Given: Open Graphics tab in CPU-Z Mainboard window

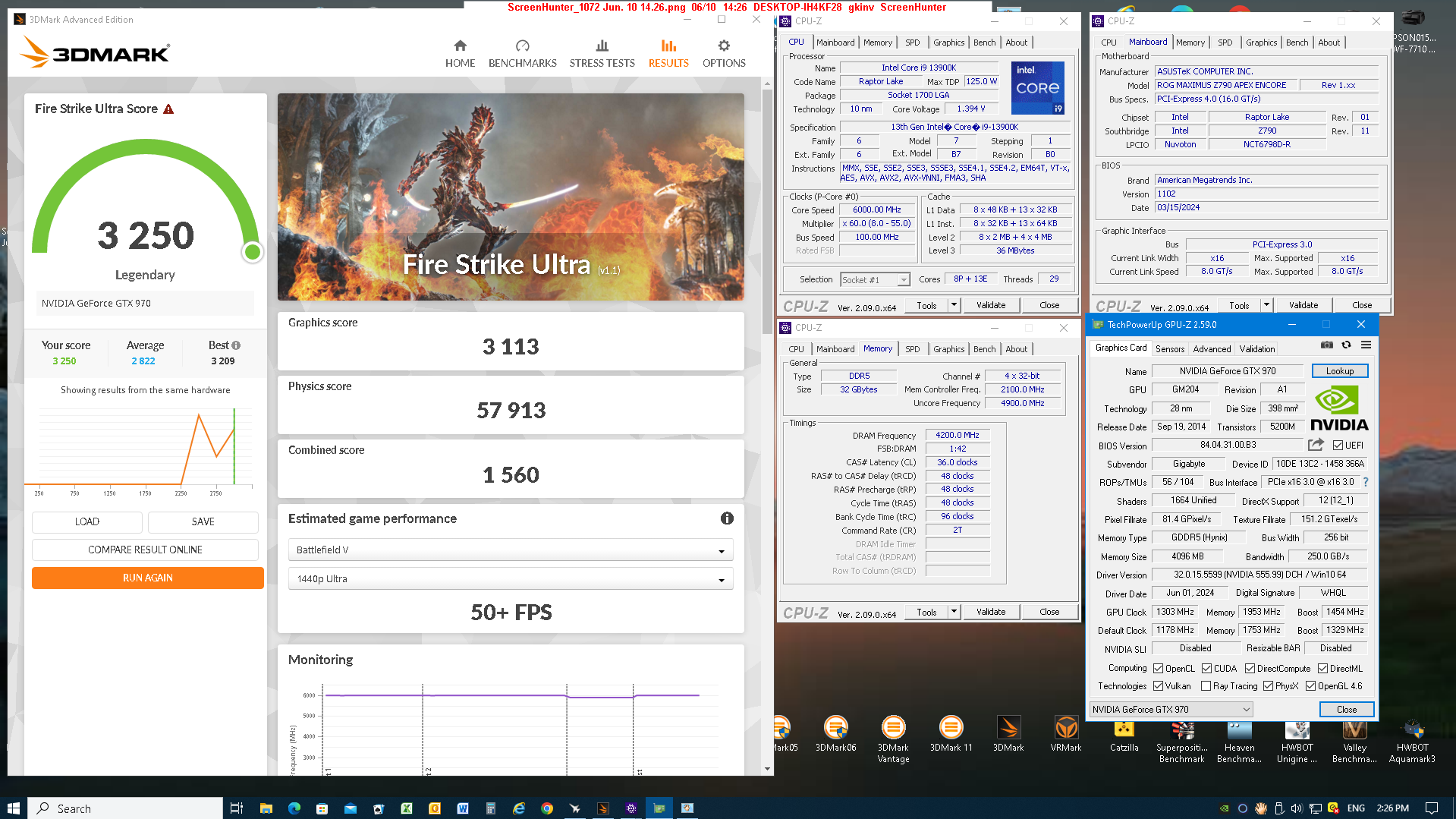Looking at the screenshot, I should click(x=1261, y=43).
